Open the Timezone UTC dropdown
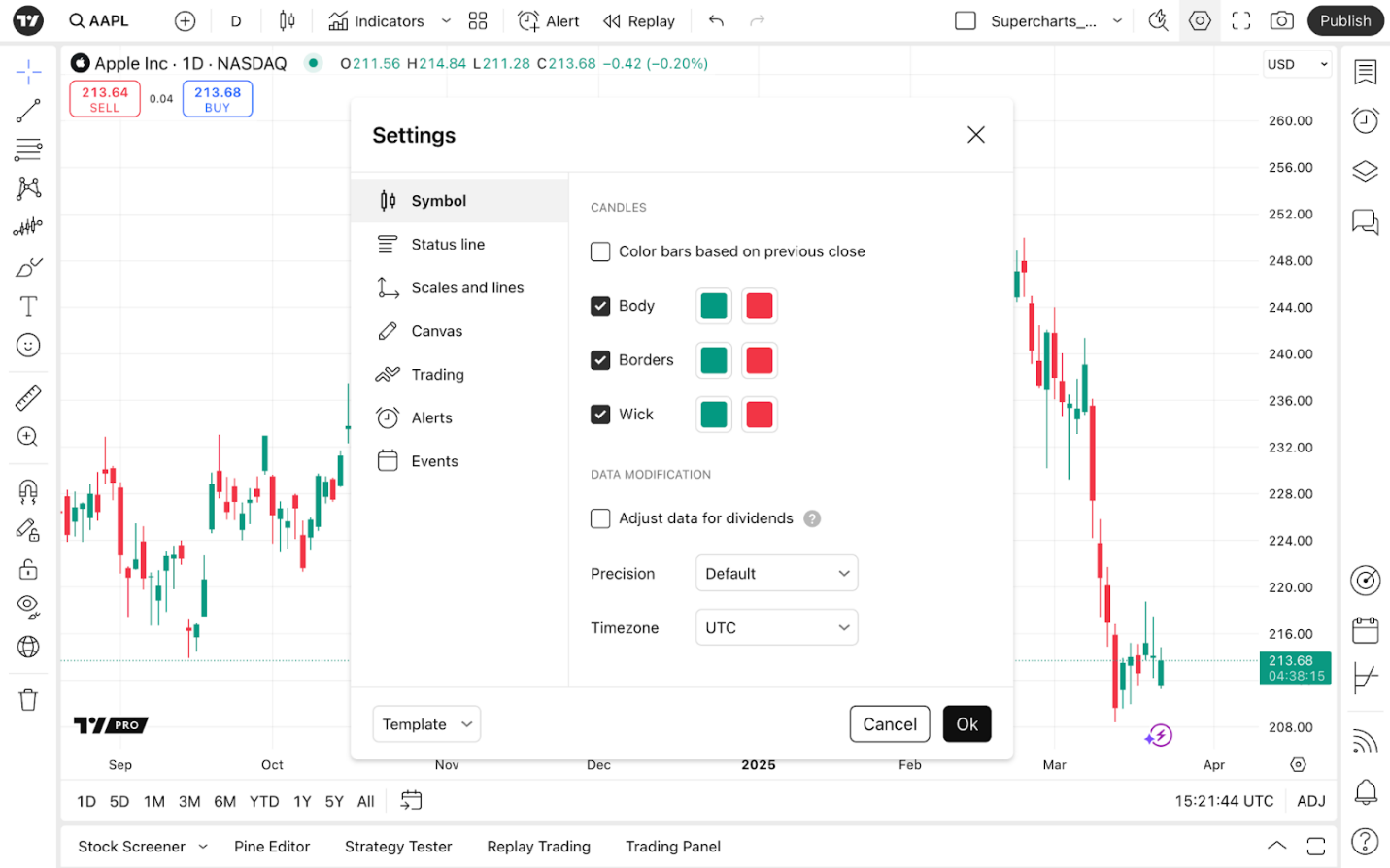The width and height of the screenshot is (1390, 868). tap(776, 628)
